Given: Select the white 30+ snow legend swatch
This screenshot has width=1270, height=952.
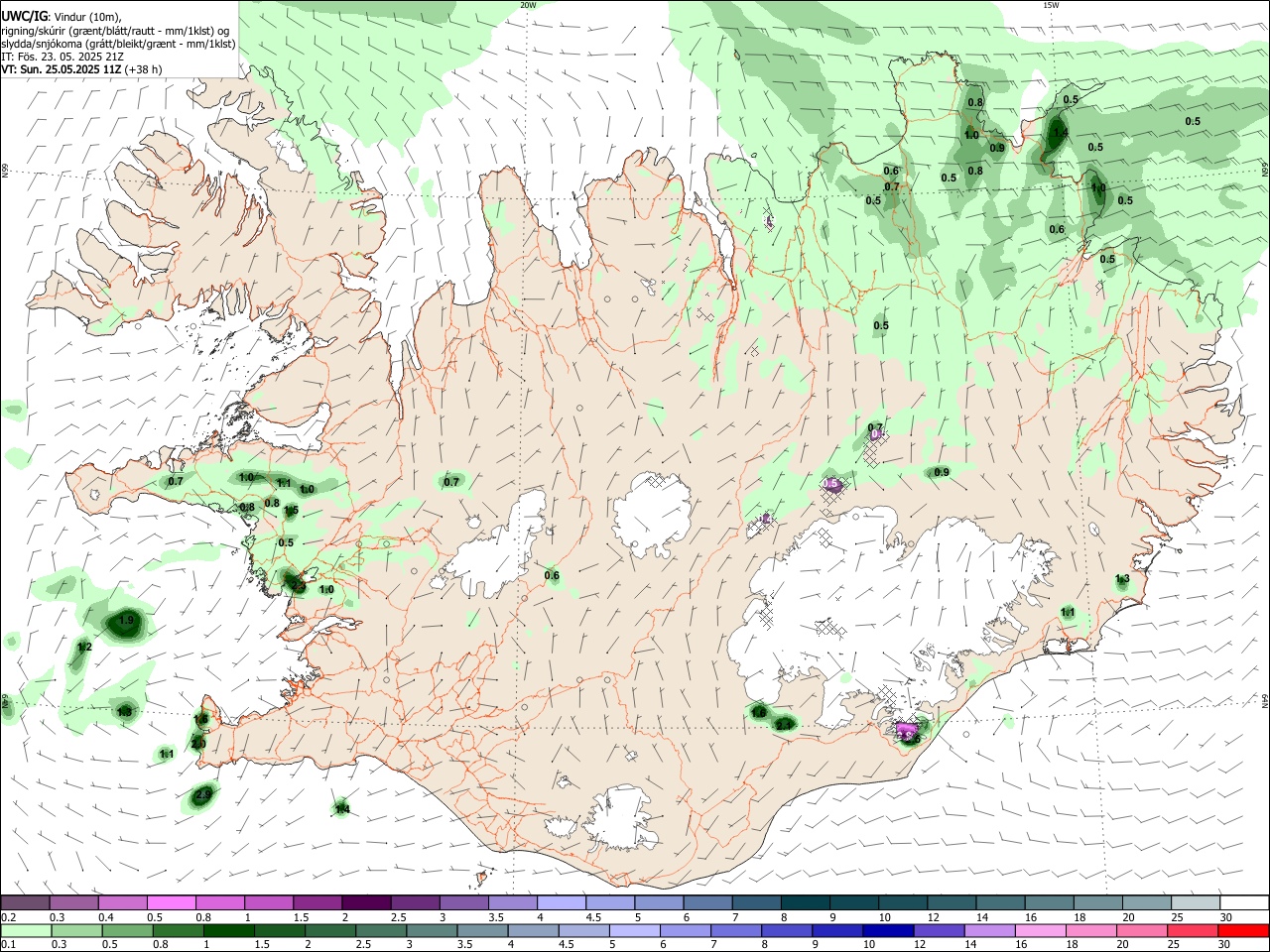Looking at the screenshot, I should 1242,903.
